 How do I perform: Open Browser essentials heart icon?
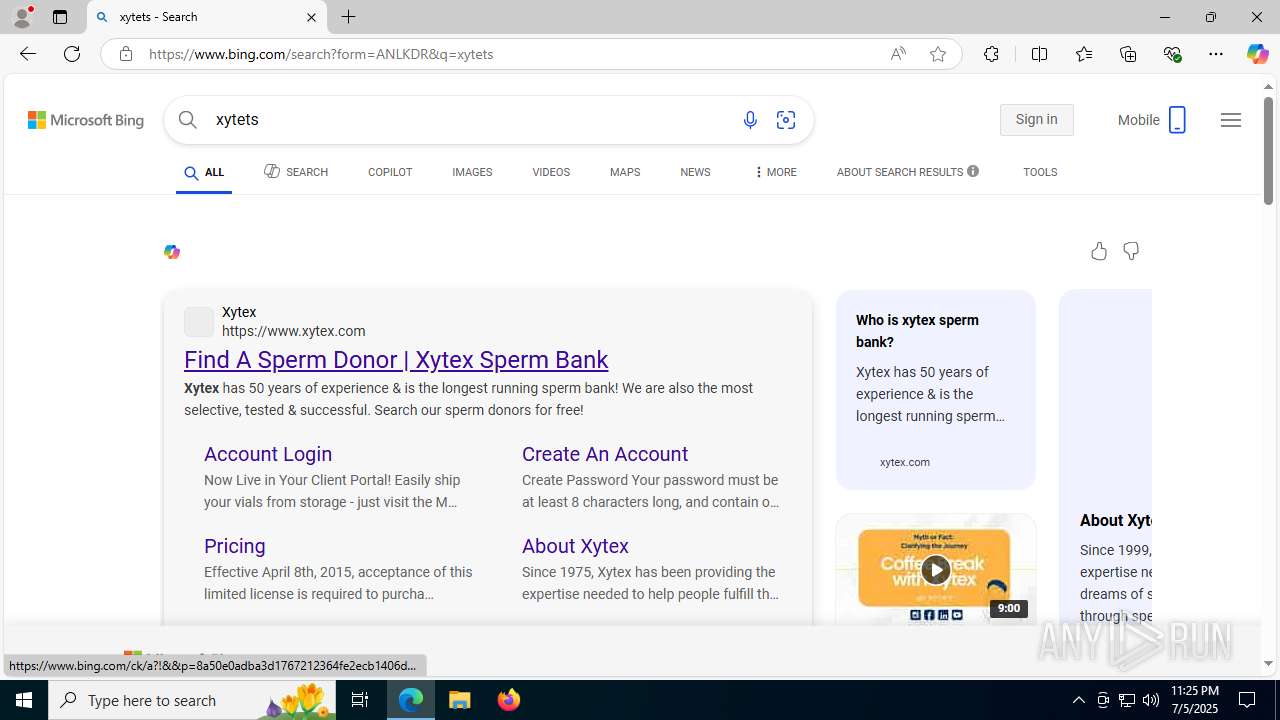coord(1172,54)
